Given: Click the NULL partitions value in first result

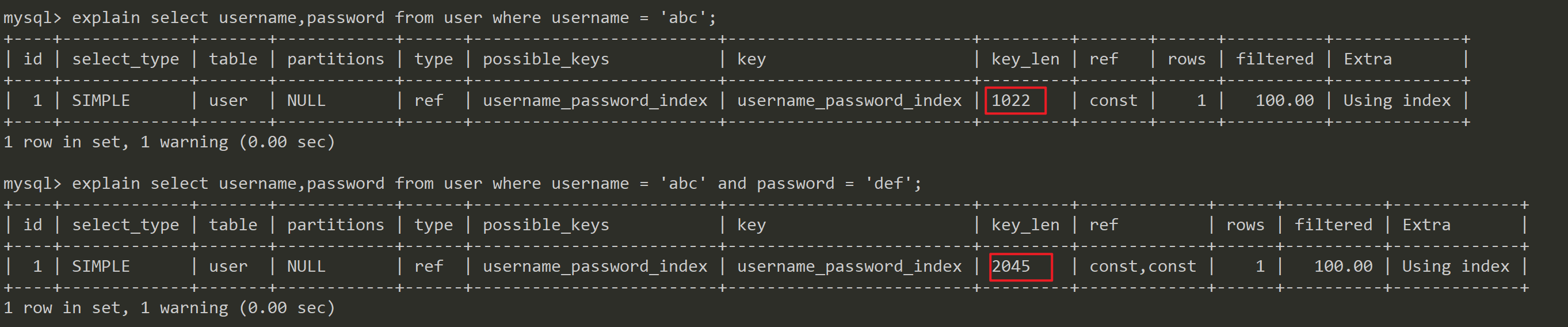Looking at the screenshot, I should coord(306,101).
